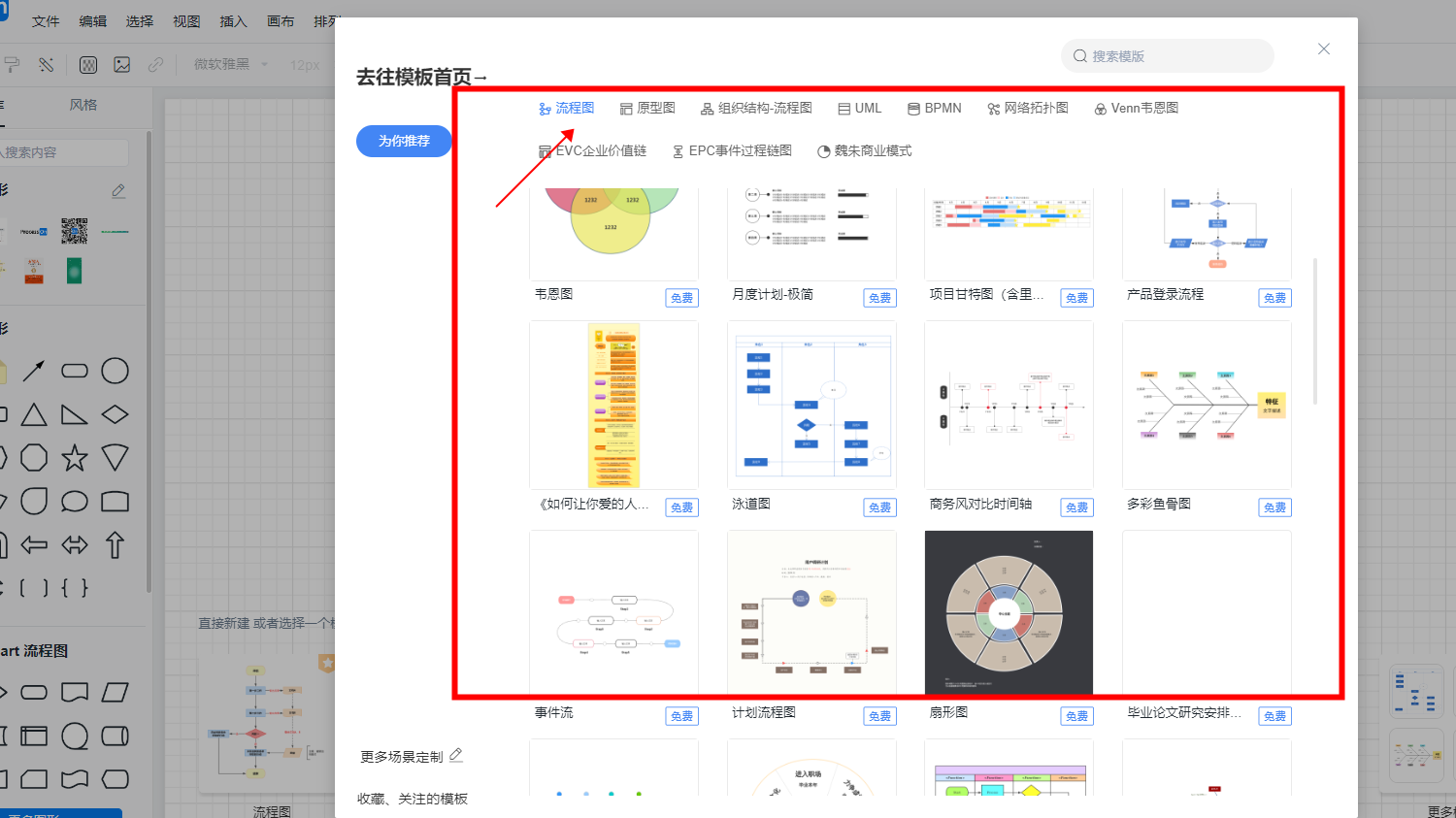Open the 编辑 menu

pyautogui.click(x=93, y=21)
